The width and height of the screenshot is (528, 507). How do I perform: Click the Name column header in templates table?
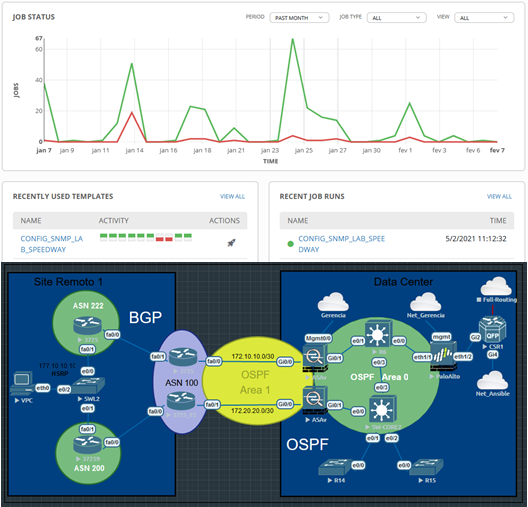click(31, 221)
